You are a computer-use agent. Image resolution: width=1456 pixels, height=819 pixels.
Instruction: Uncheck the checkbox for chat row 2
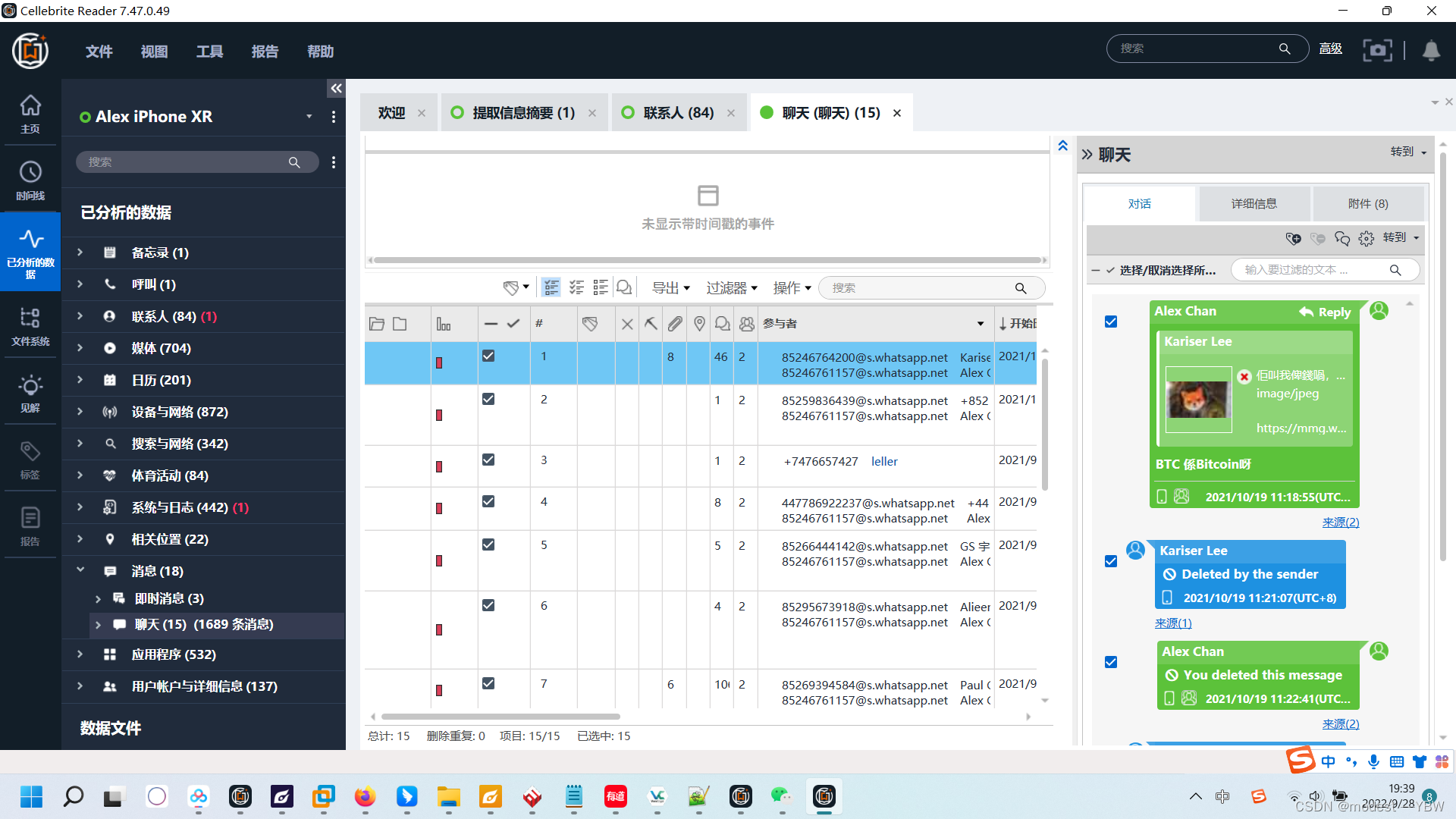pos(488,399)
